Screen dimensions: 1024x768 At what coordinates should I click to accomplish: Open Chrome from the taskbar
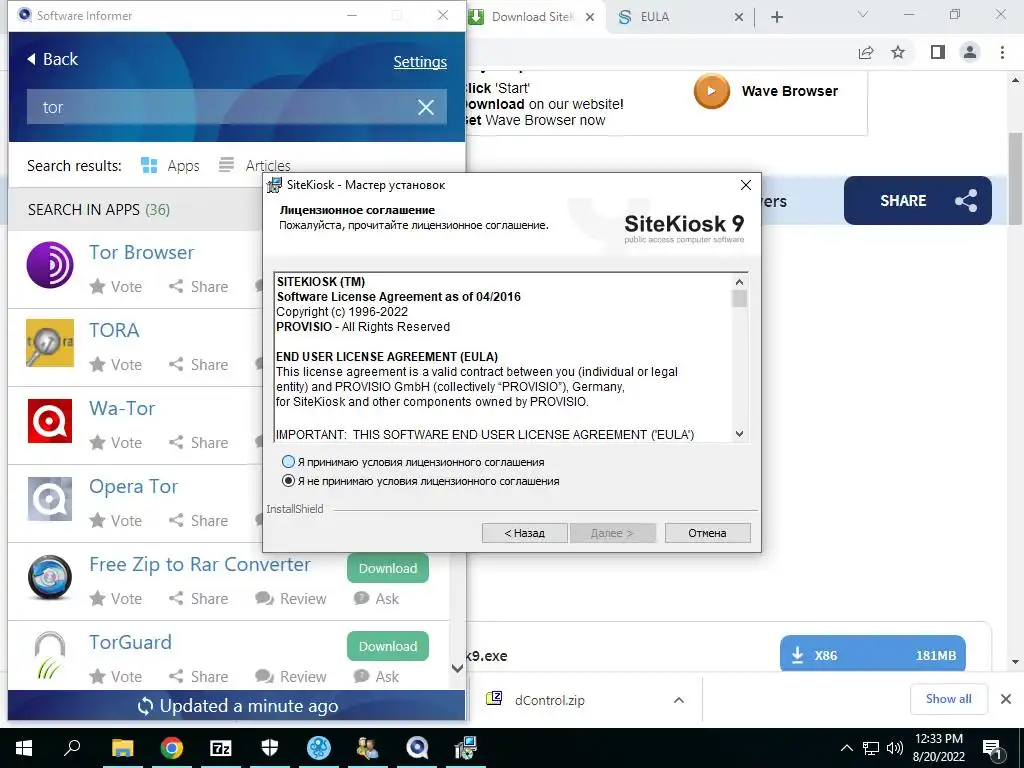pos(171,748)
